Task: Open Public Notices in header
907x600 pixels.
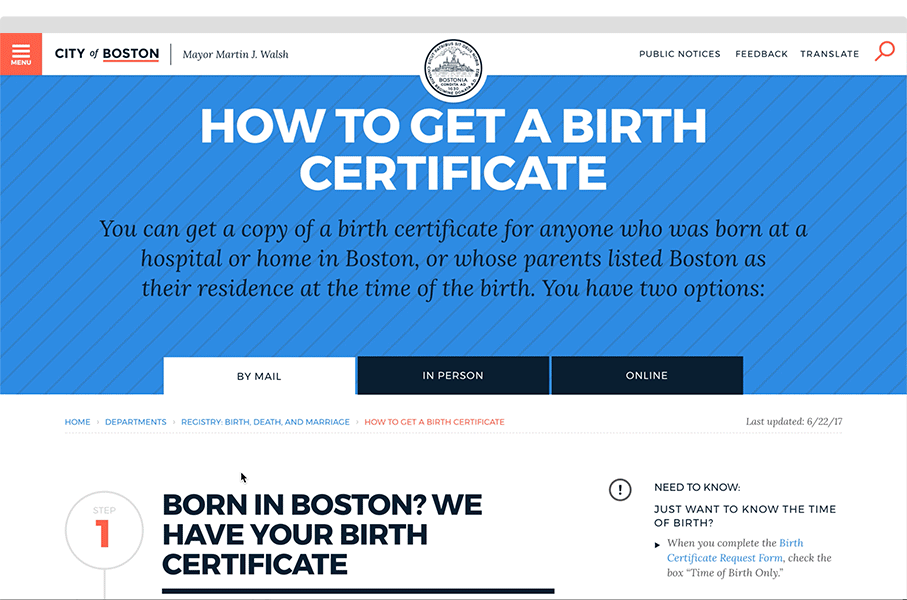Action: point(680,54)
